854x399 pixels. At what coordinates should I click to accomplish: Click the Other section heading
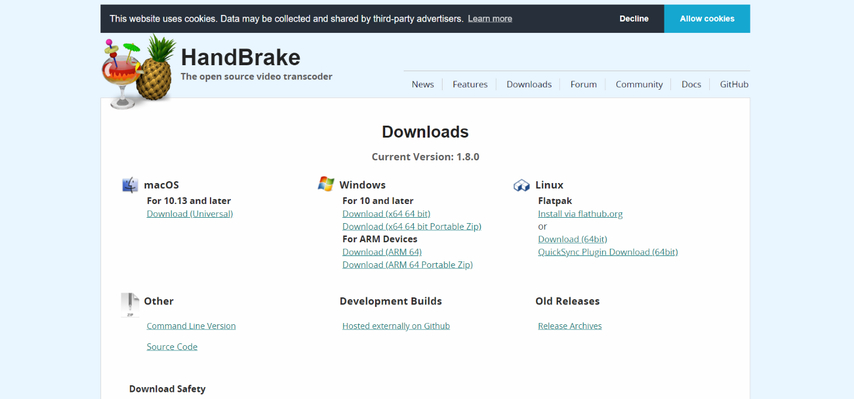click(158, 301)
